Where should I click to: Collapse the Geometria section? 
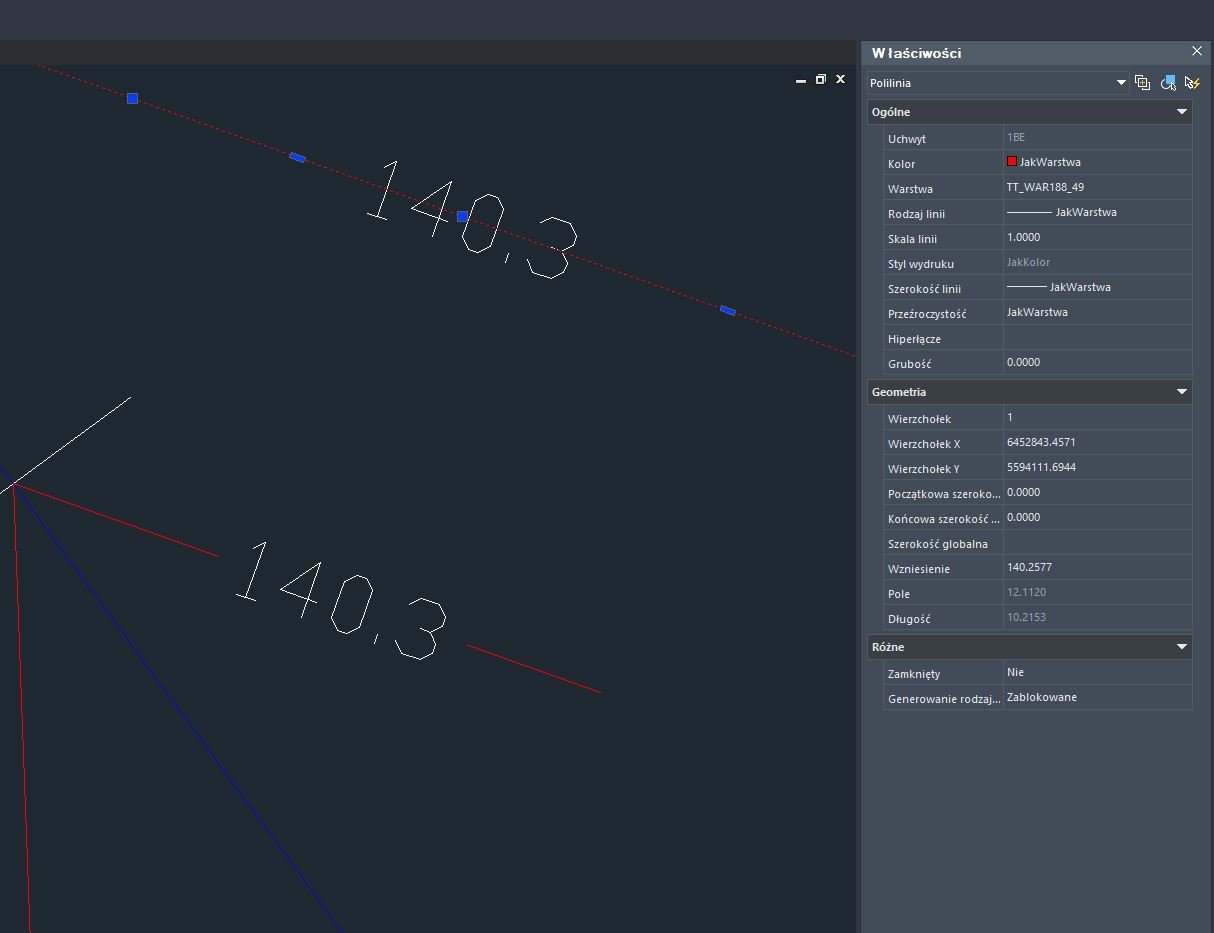pos(1181,392)
